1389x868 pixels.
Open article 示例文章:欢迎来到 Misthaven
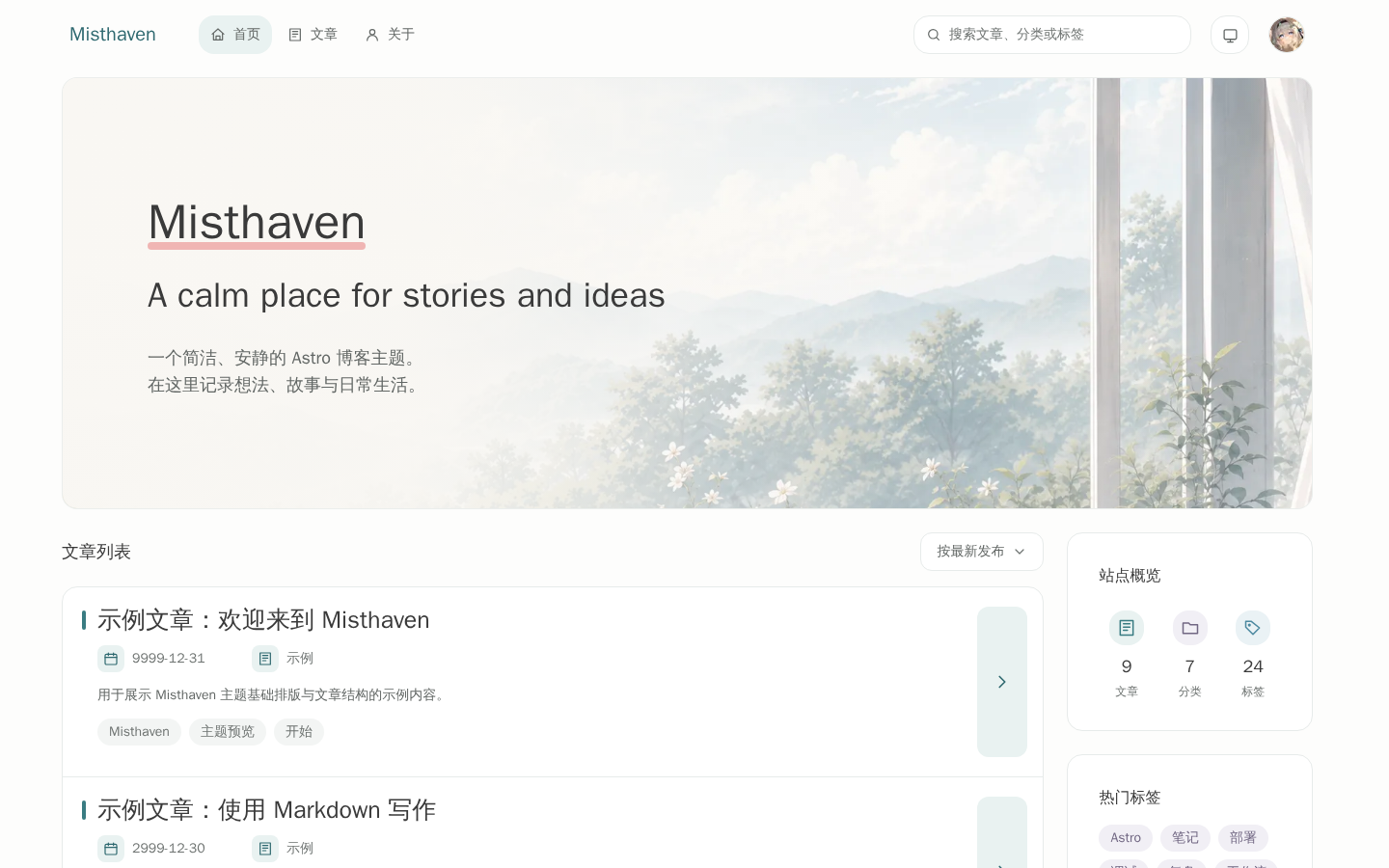click(x=263, y=620)
